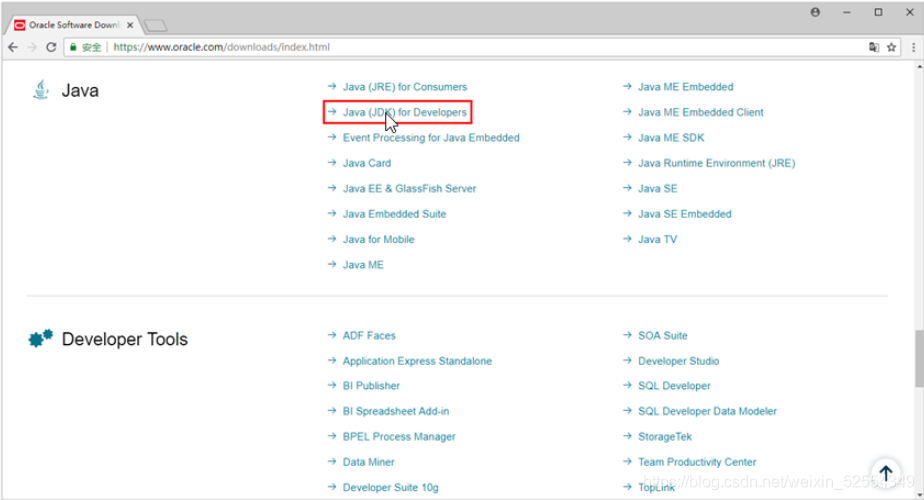Open the SQL Developer link
This screenshot has height=500, width=924.
click(x=674, y=386)
